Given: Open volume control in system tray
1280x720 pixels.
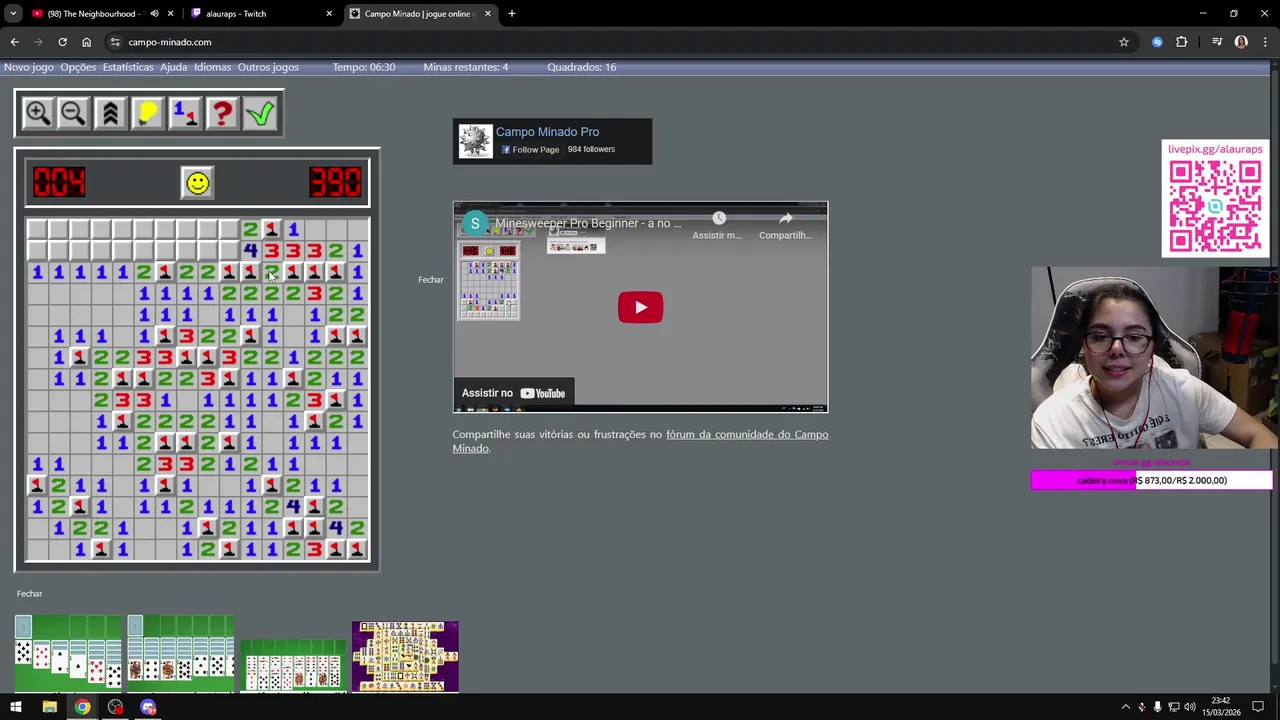Looking at the screenshot, I should 1189,707.
